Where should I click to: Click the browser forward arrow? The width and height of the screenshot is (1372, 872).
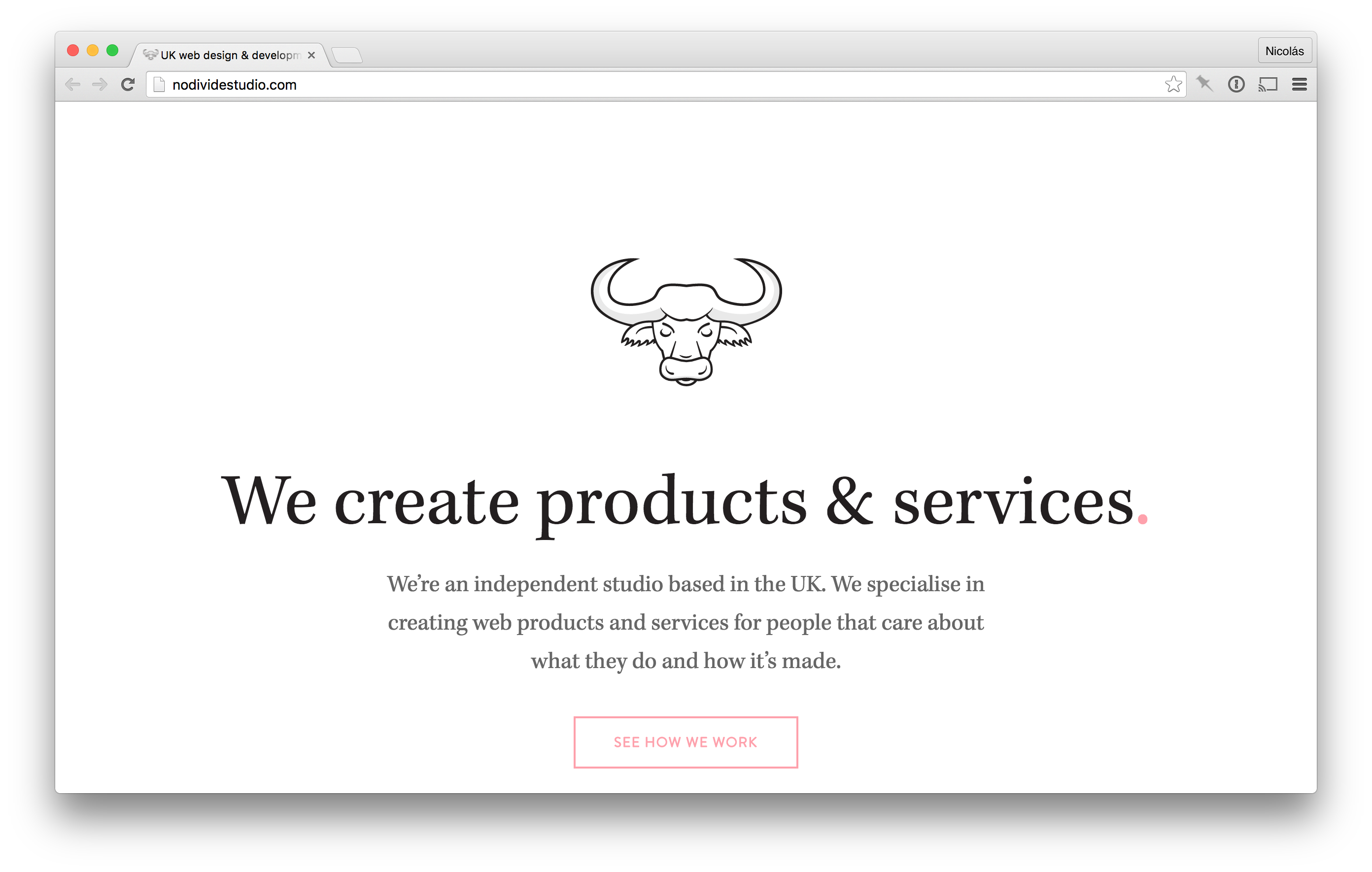click(100, 85)
